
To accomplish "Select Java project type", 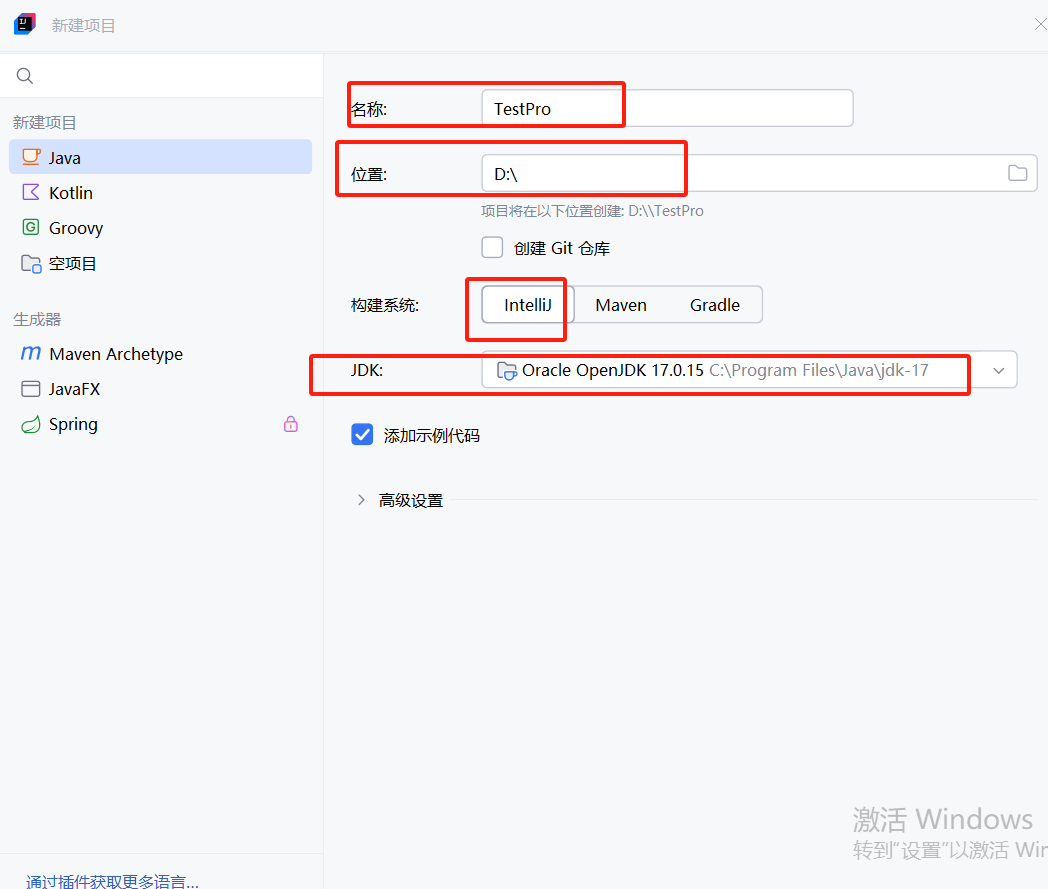I will [x=160, y=157].
